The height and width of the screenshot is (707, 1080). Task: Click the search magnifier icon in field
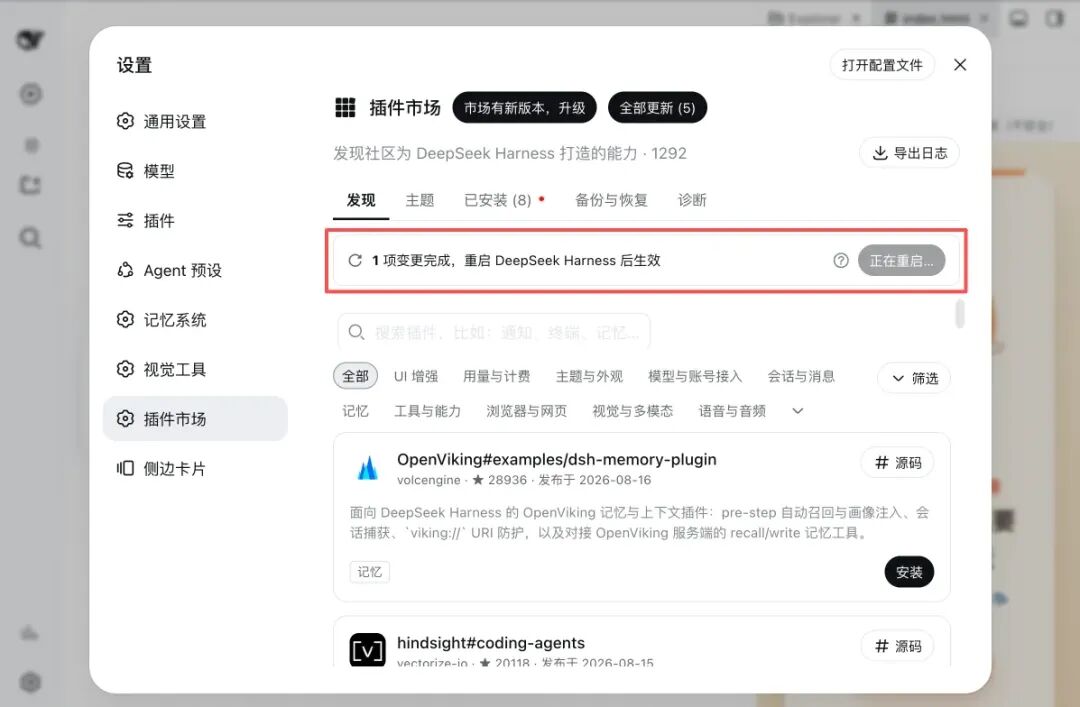(x=356, y=332)
